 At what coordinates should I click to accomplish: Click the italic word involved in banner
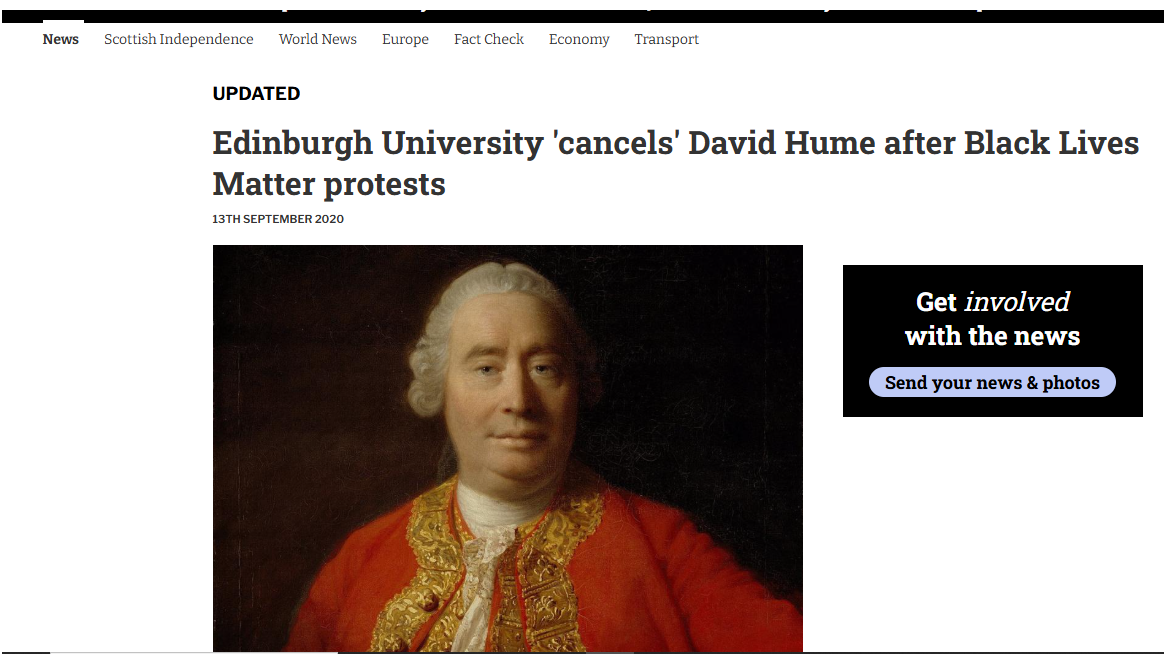point(1017,302)
